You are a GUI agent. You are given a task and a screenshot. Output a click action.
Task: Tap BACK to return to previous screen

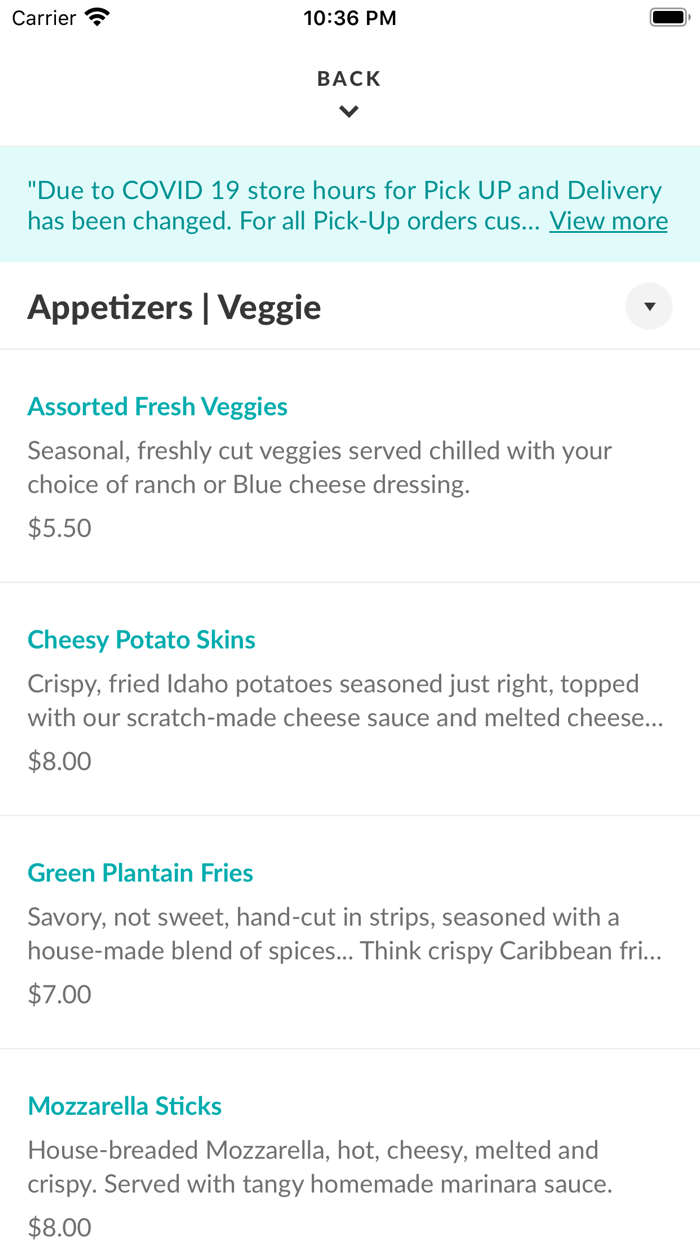coord(348,78)
